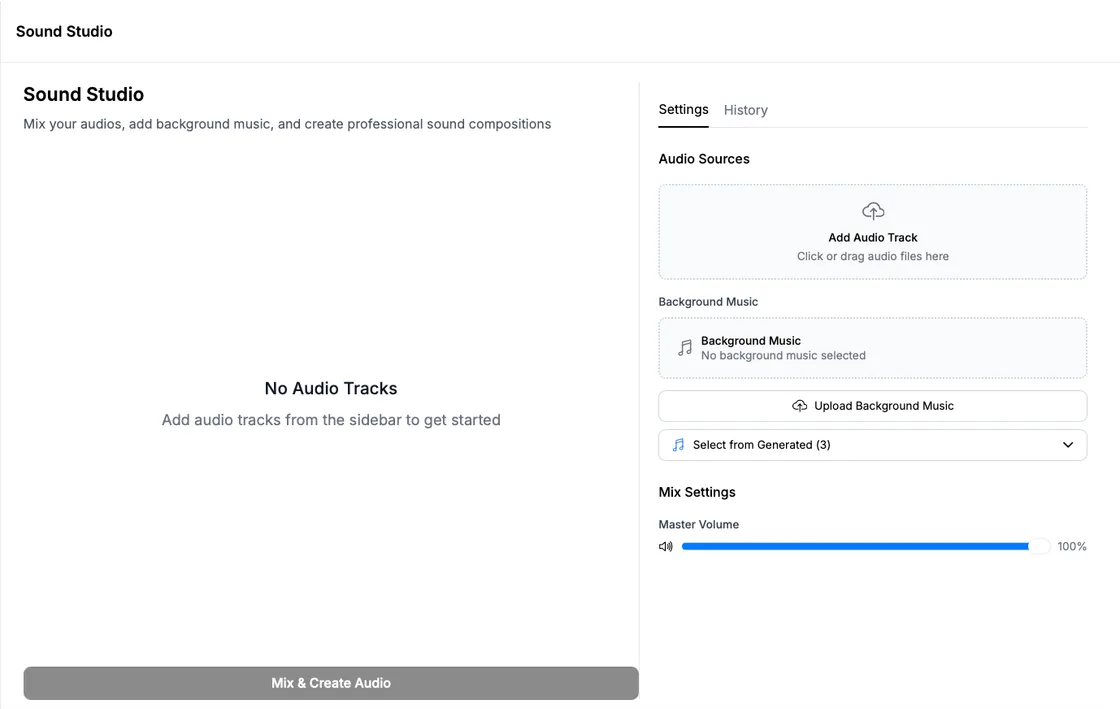
Task: Click the 100% master volume value
Action: (x=1072, y=547)
